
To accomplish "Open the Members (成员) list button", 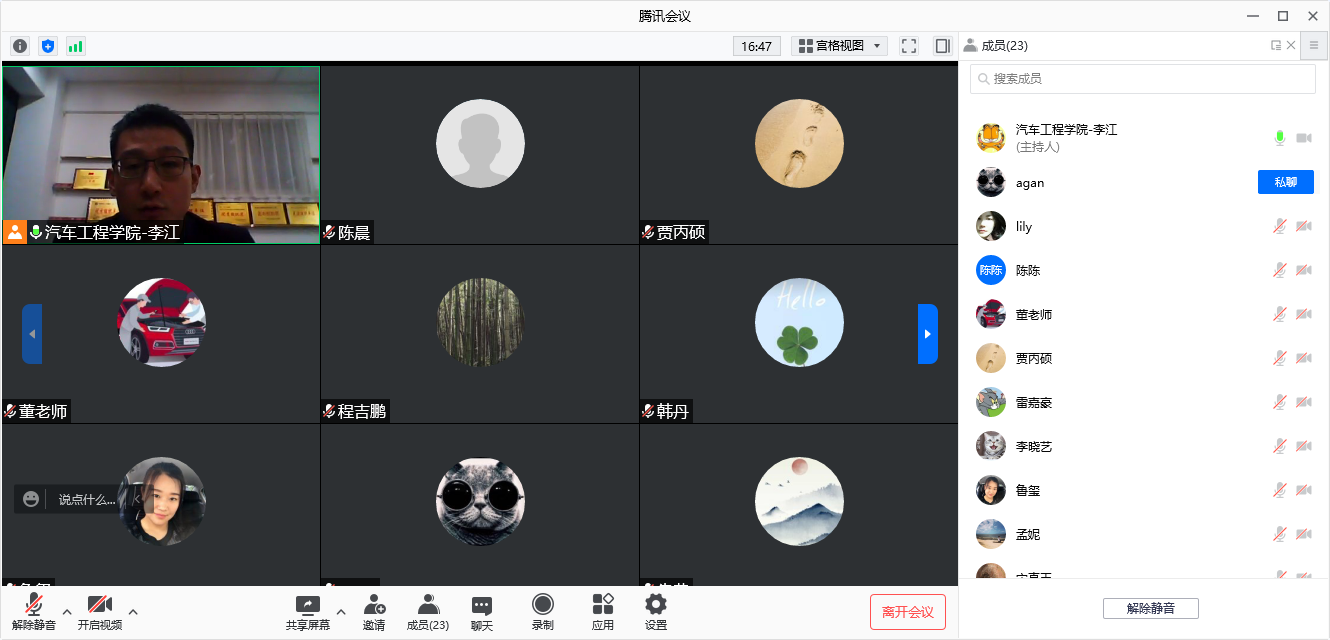I will tap(428, 612).
